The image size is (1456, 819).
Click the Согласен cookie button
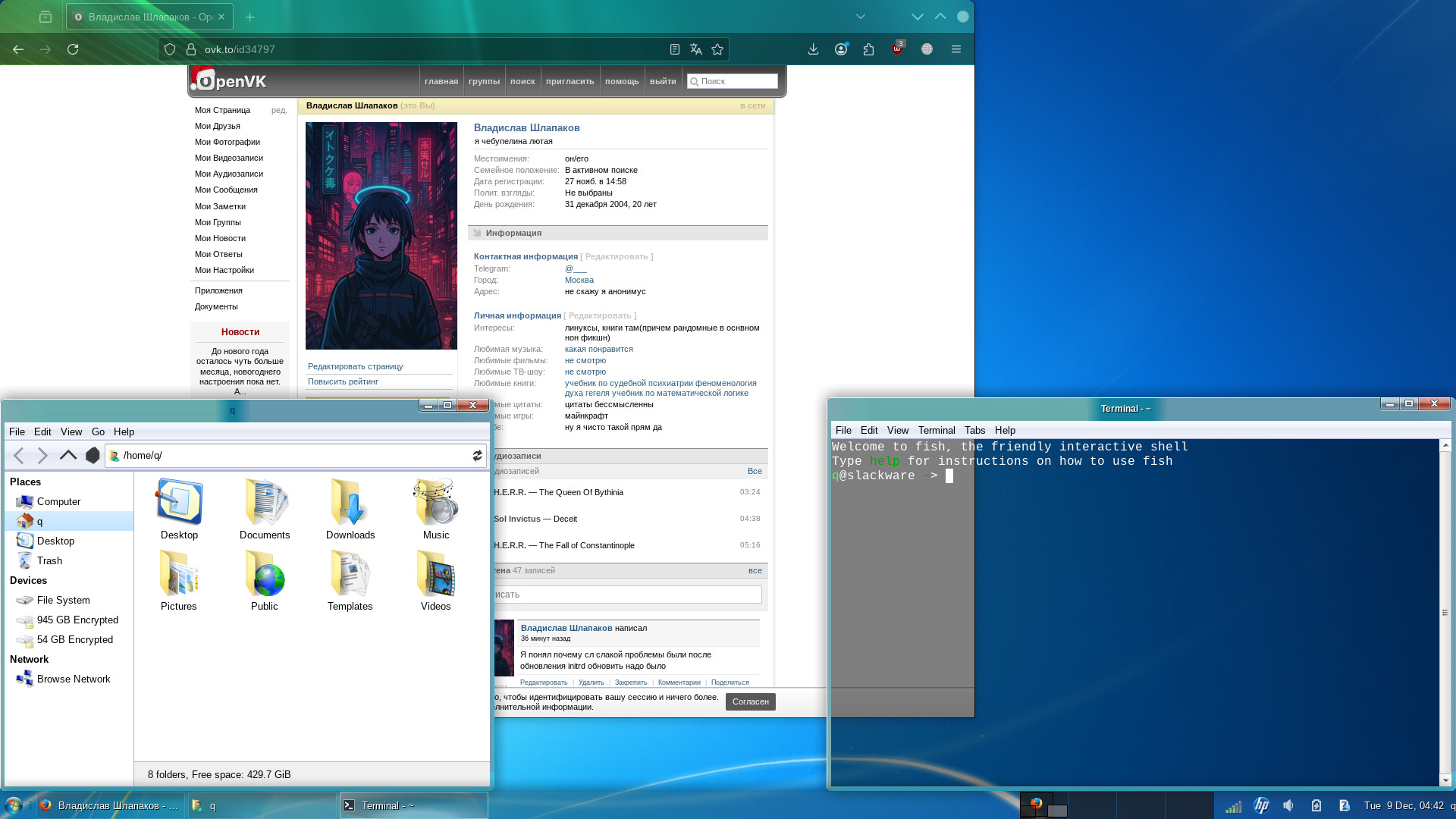750,701
